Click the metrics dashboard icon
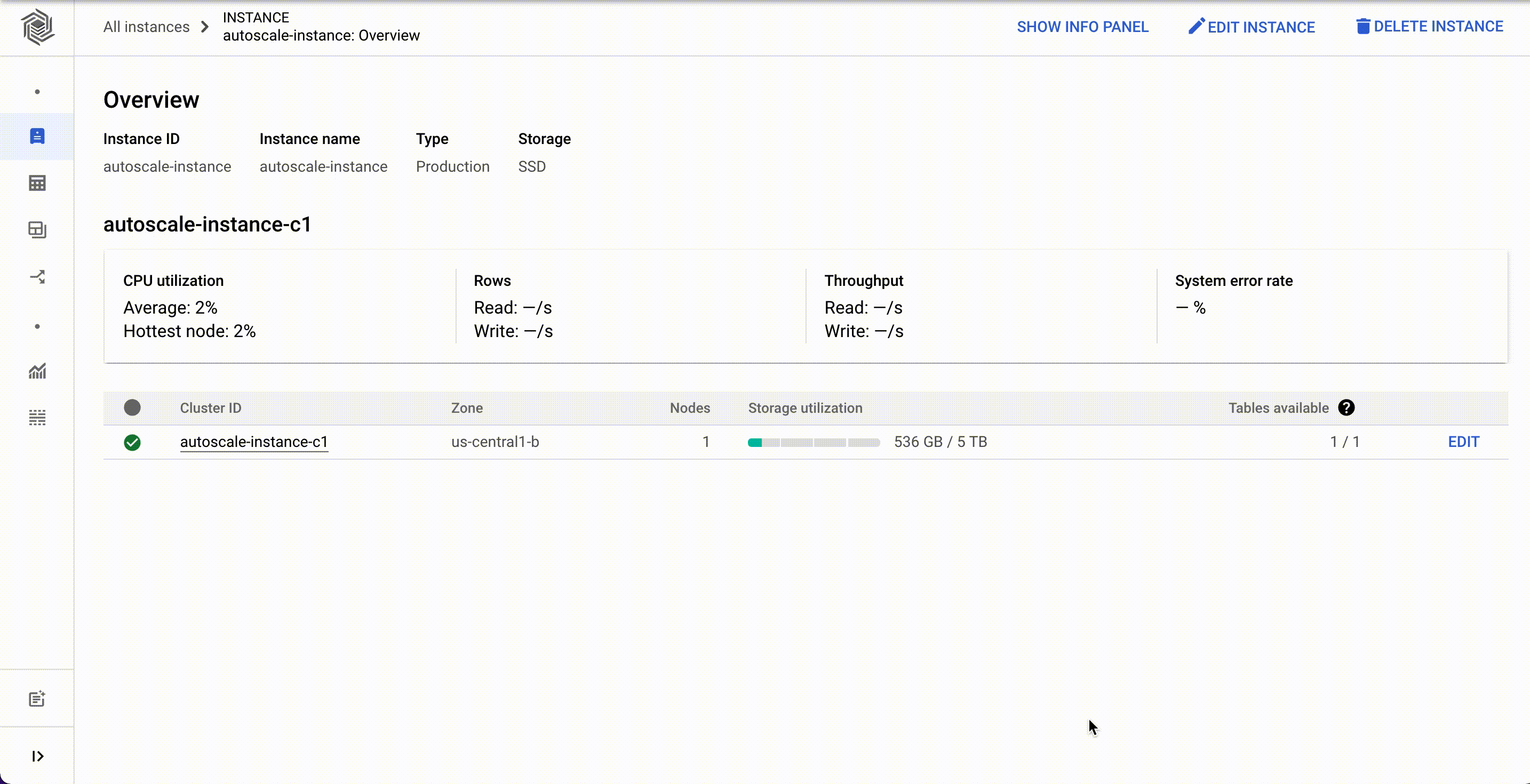Image resolution: width=1530 pixels, height=784 pixels. [x=37, y=371]
